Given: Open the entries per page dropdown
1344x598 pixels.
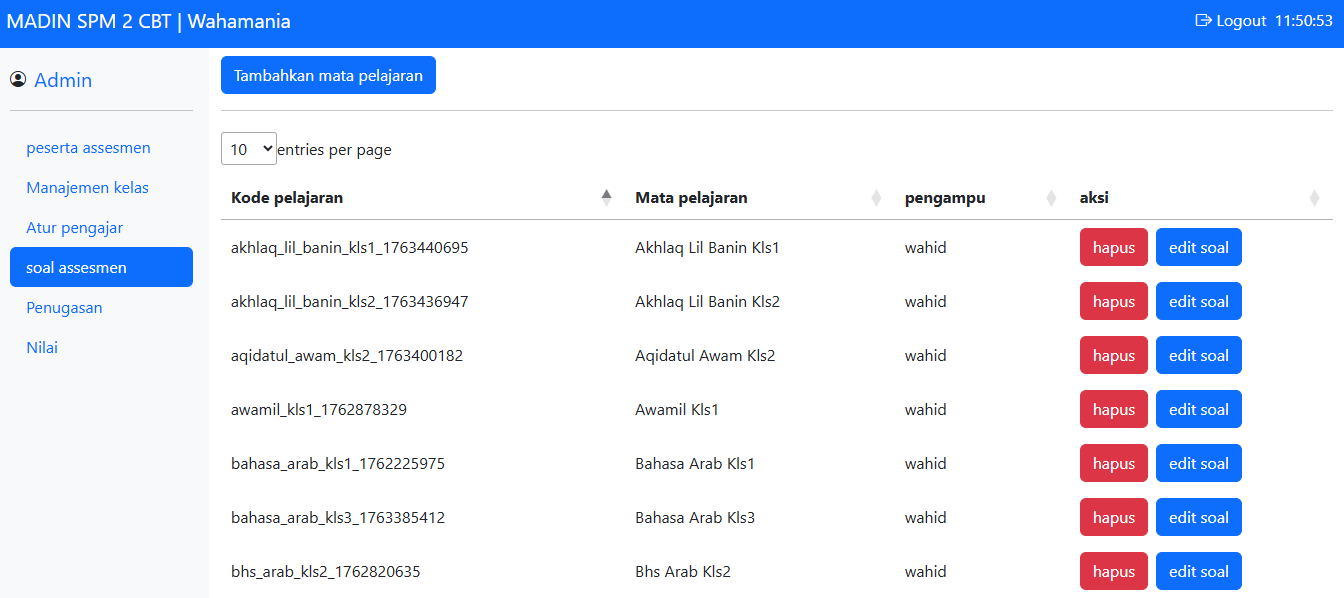Looking at the screenshot, I should pos(248,149).
